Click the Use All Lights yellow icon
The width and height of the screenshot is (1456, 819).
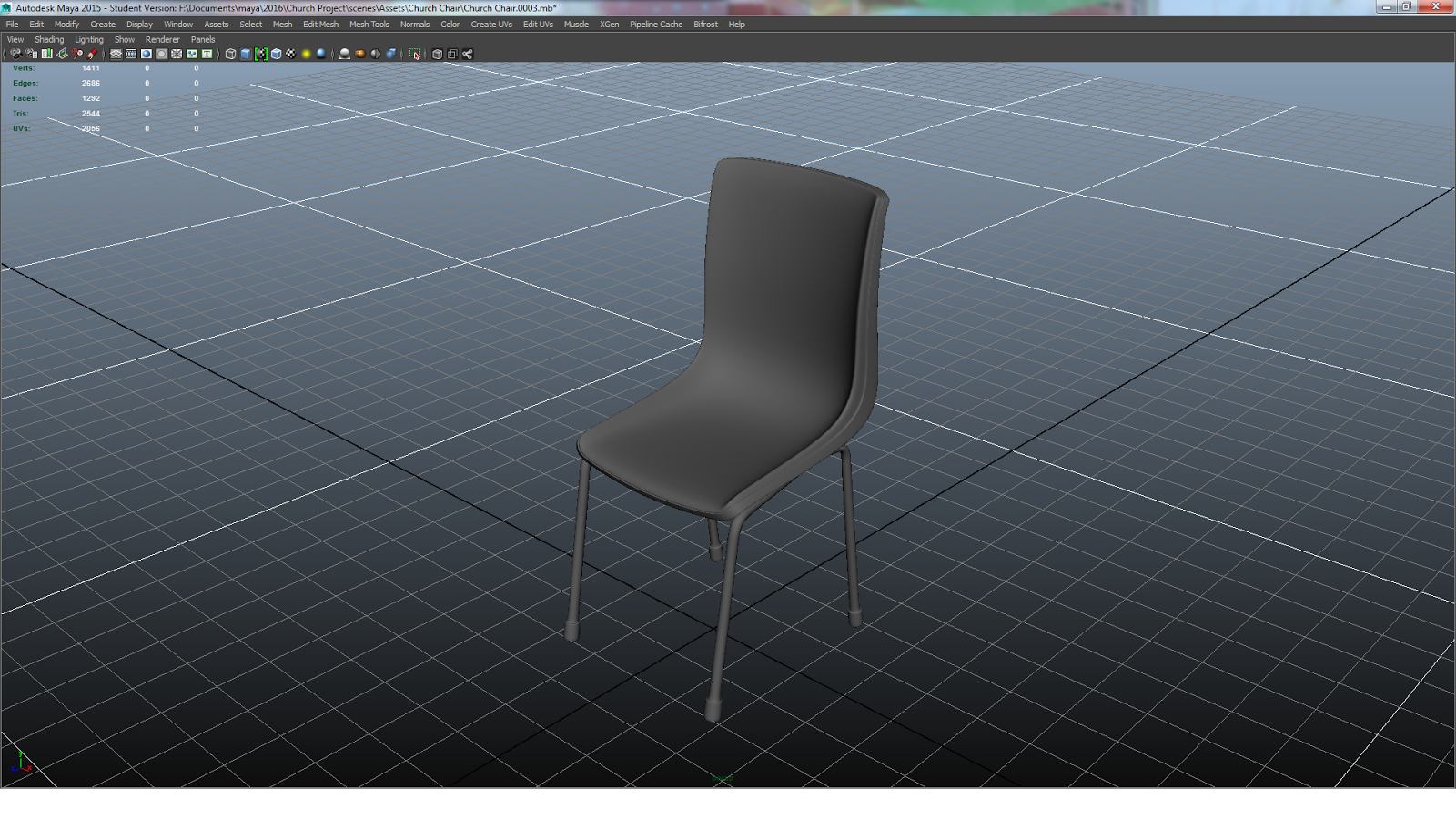click(x=306, y=54)
